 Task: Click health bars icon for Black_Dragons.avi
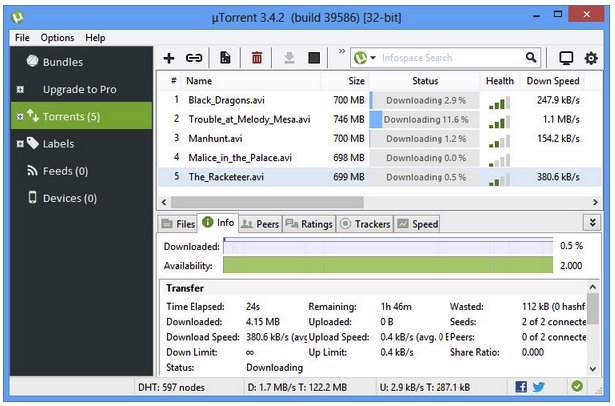point(499,103)
